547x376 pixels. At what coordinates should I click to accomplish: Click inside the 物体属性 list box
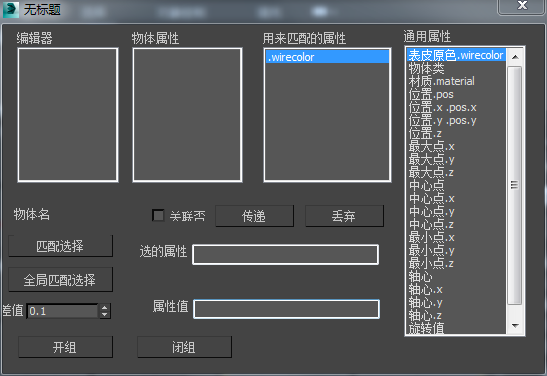(187, 115)
